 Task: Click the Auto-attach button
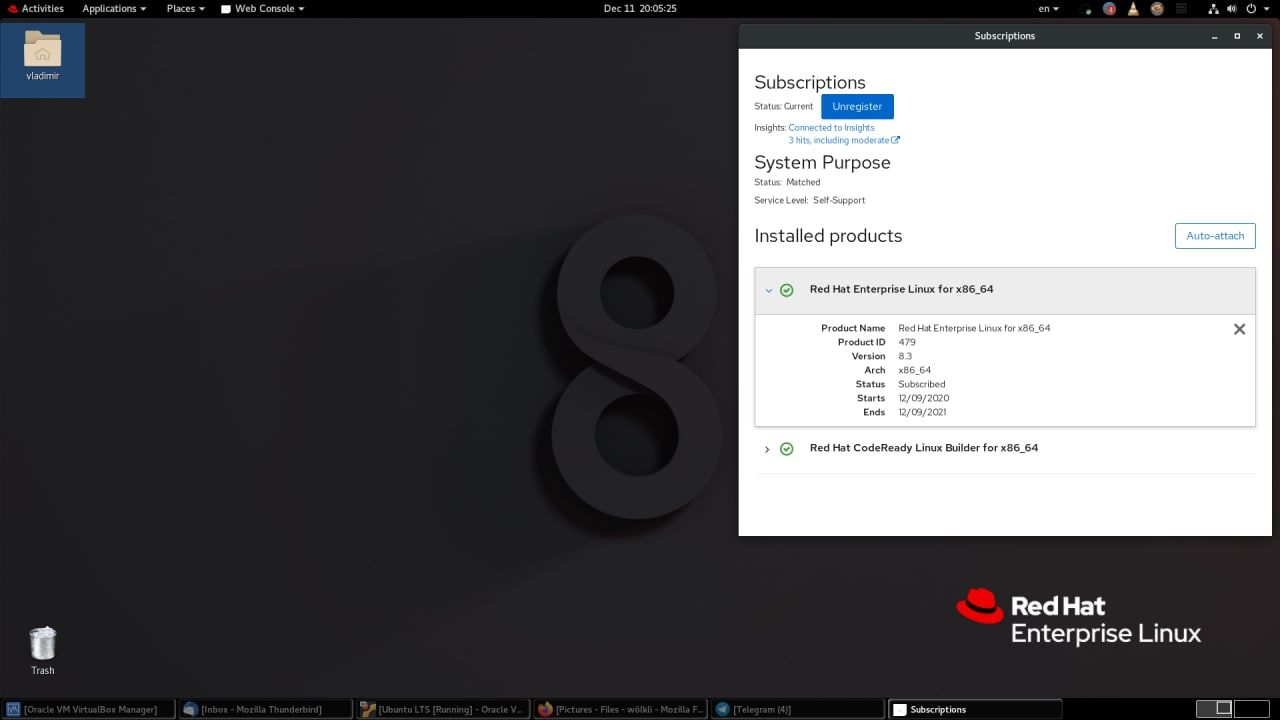[1215, 236]
